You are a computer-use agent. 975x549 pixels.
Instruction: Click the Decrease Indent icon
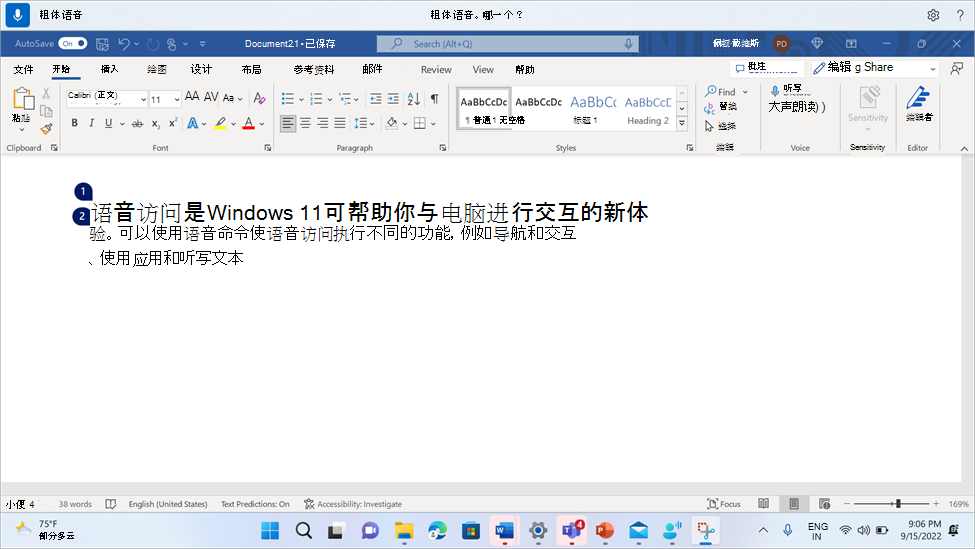point(376,98)
